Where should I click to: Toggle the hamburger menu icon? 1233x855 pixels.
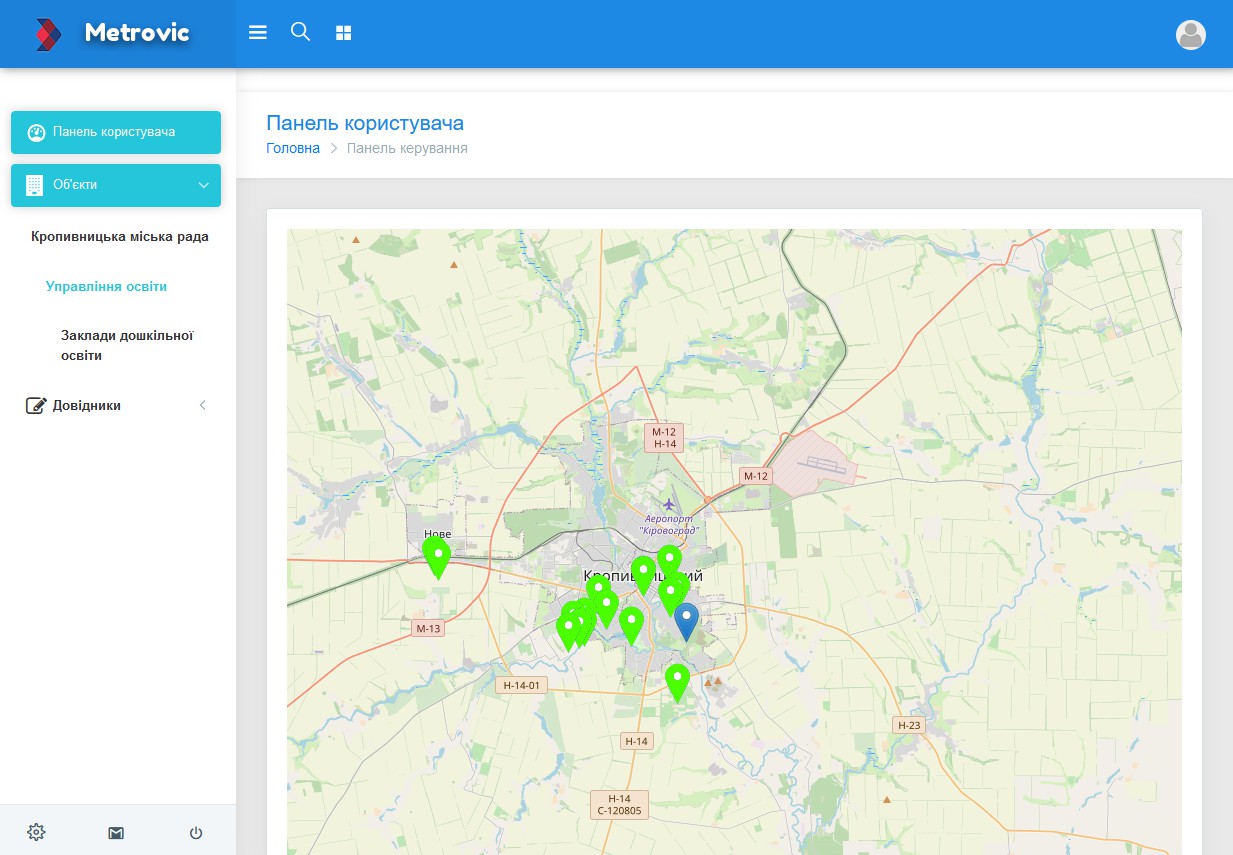pos(258,33)
